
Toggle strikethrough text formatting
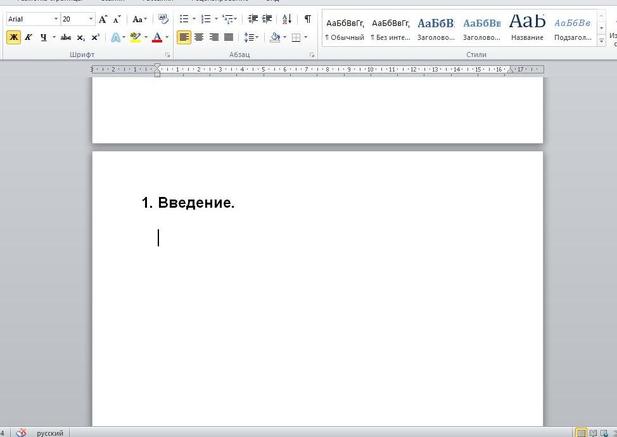(x=65, y=37)
